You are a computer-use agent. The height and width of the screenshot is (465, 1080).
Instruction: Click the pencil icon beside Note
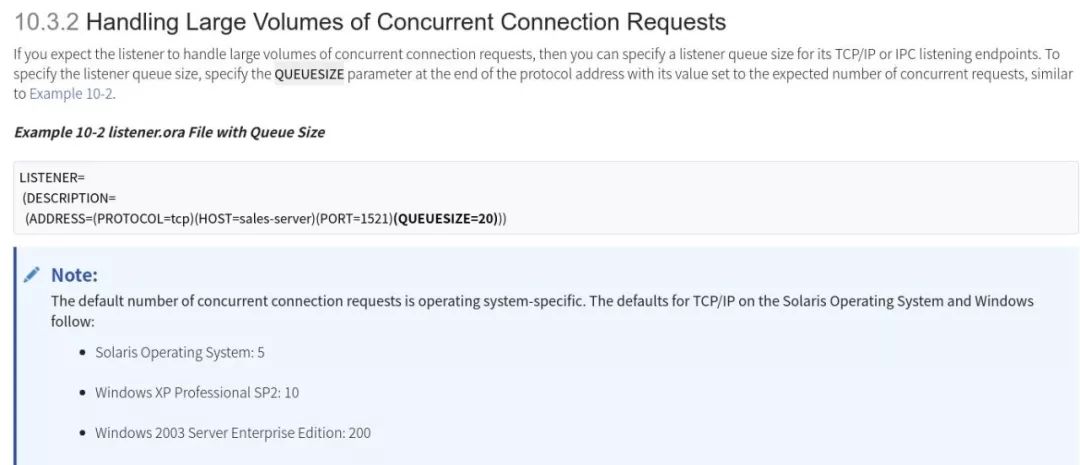coord(32,275)
